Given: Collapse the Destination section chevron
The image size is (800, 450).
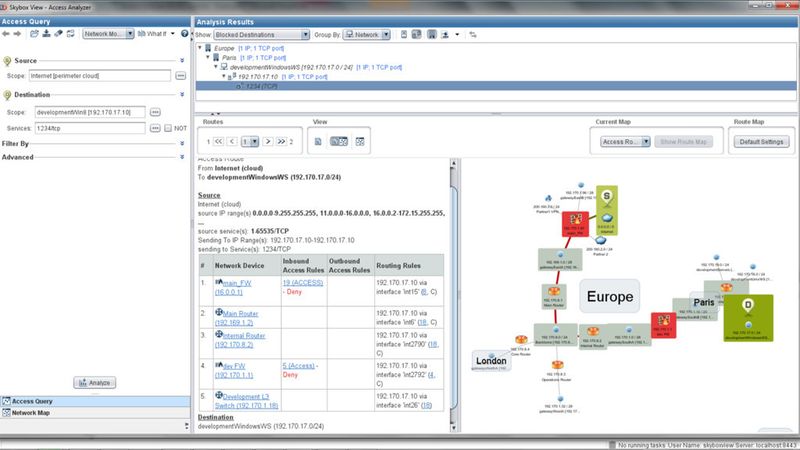Looking at the screenshot, I should (182, 95).
